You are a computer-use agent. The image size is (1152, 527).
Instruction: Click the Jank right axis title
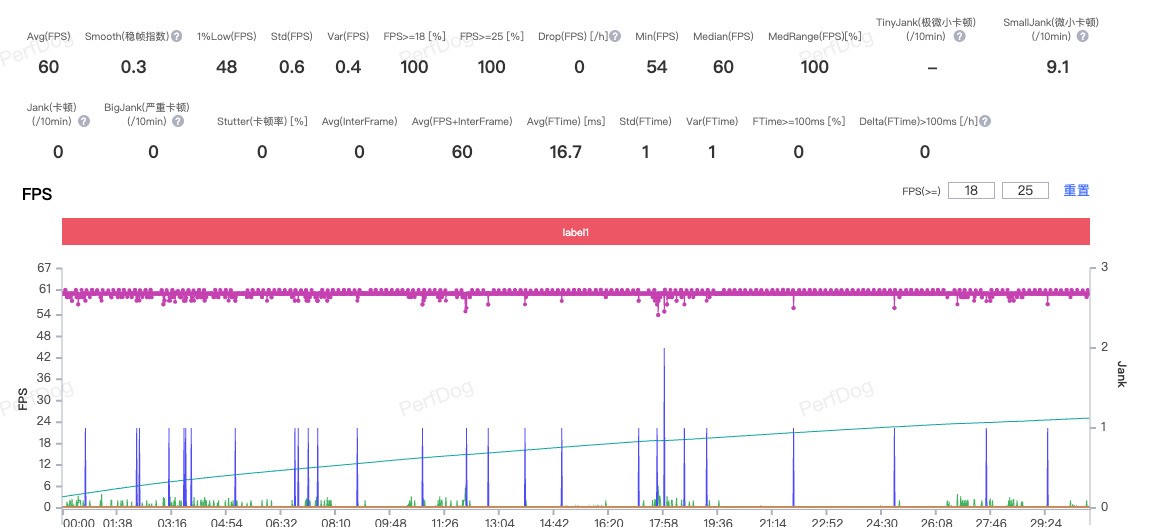click(1121, 374)
